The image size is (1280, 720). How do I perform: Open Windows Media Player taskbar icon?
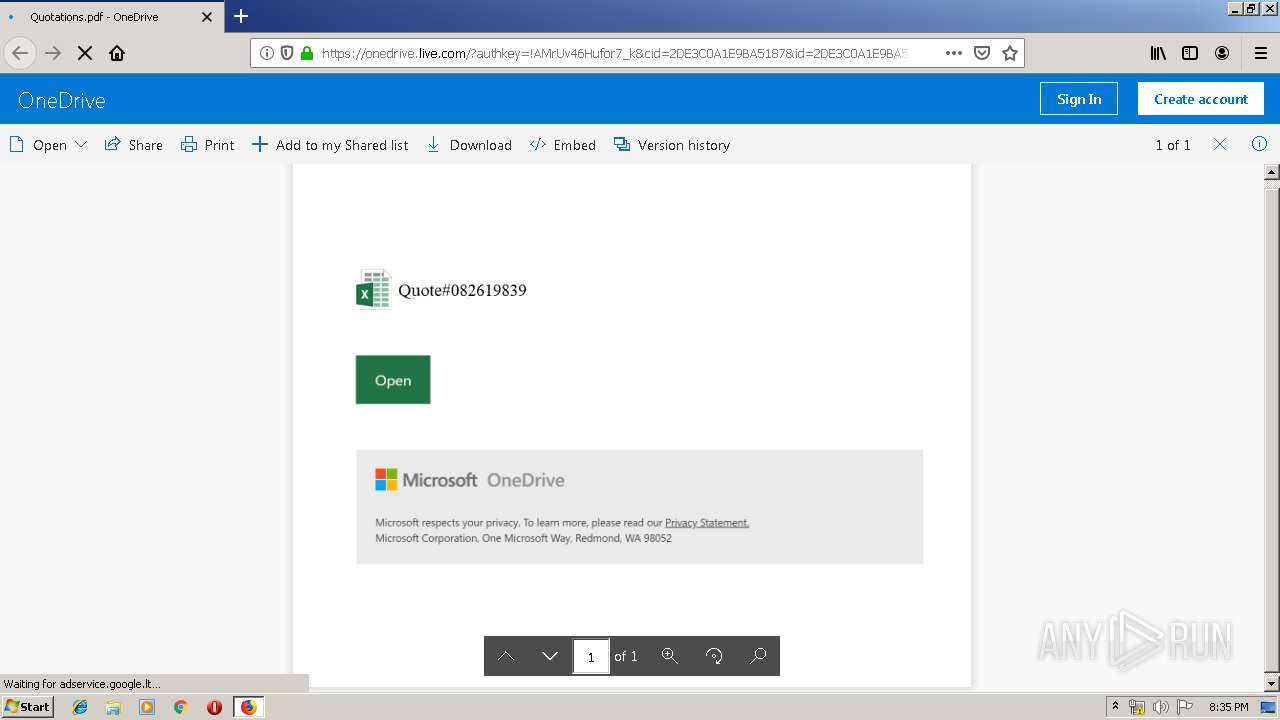point(147,707)
